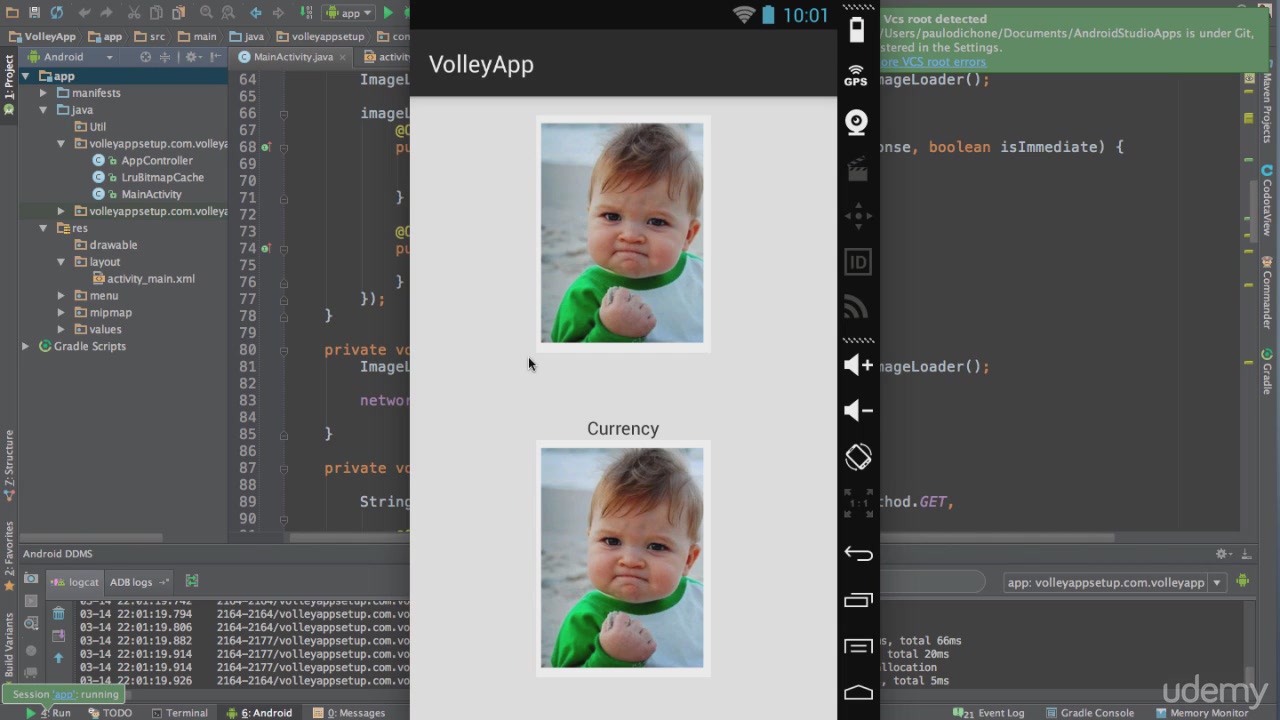Open the TODO tool window tab
1280x720 pixels.
(x=110, y=713)
